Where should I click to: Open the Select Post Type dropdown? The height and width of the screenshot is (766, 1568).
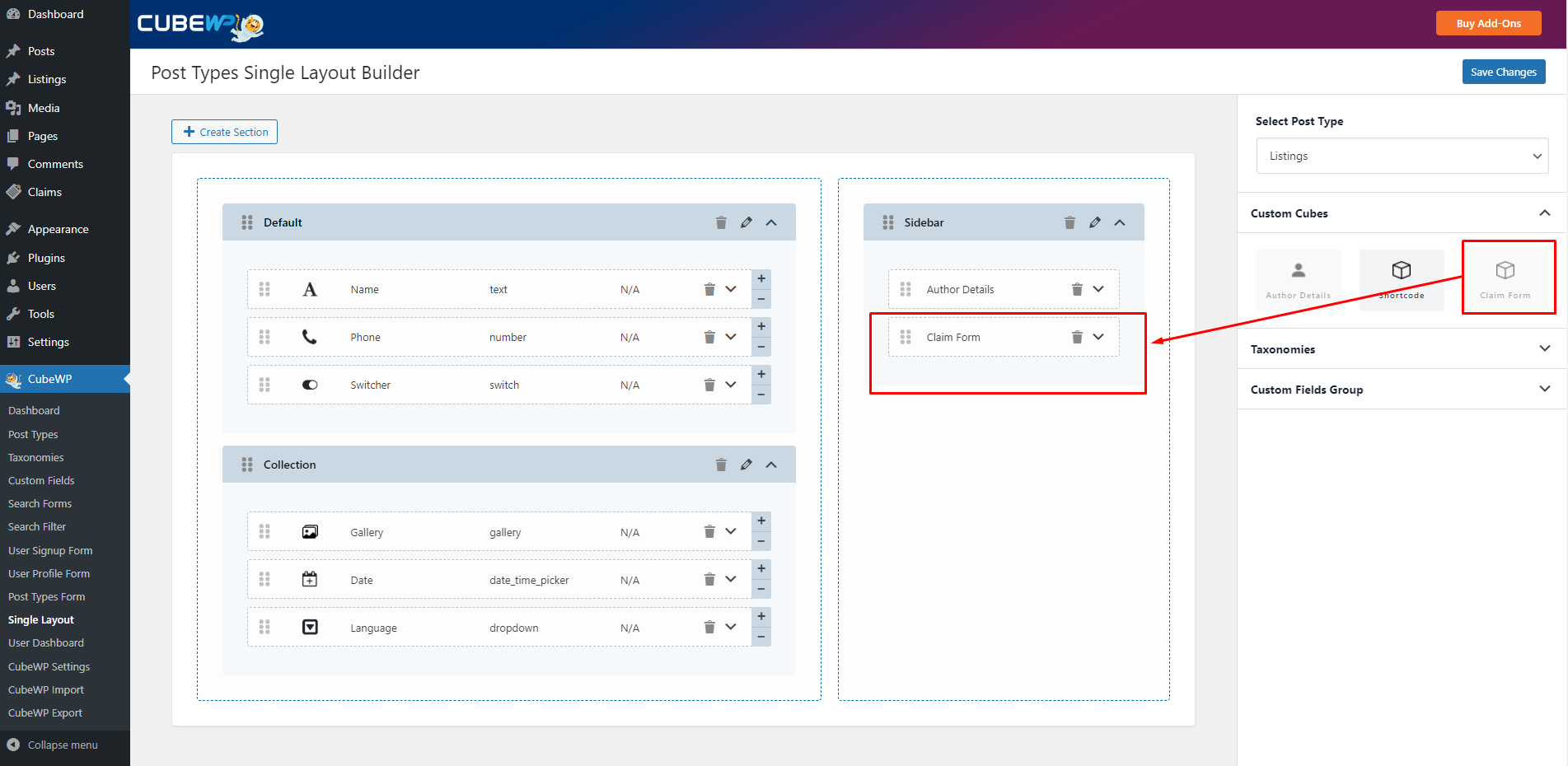pos(1402,156)
